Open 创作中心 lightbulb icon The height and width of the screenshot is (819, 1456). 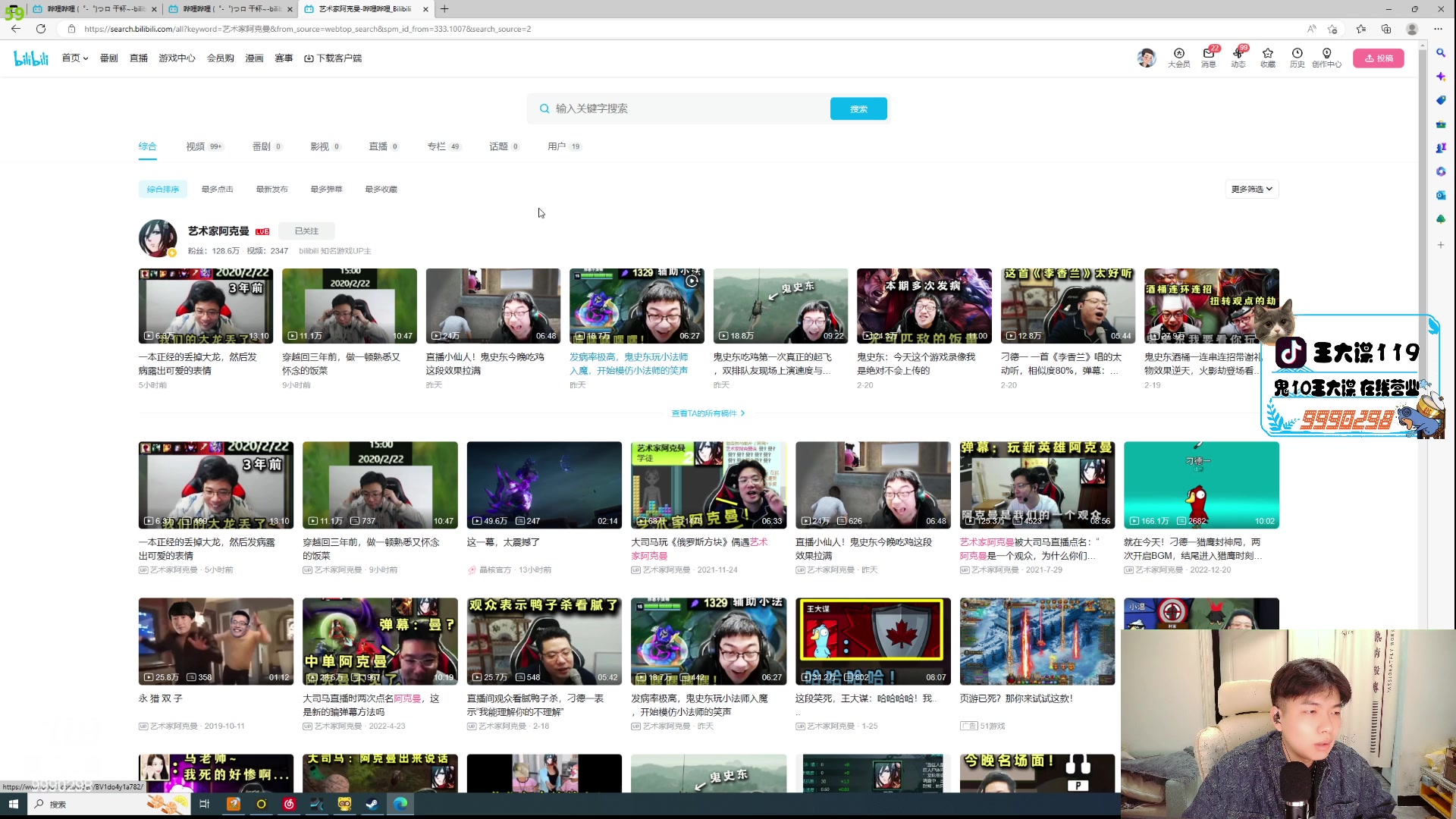click(x=1326, y=58)
